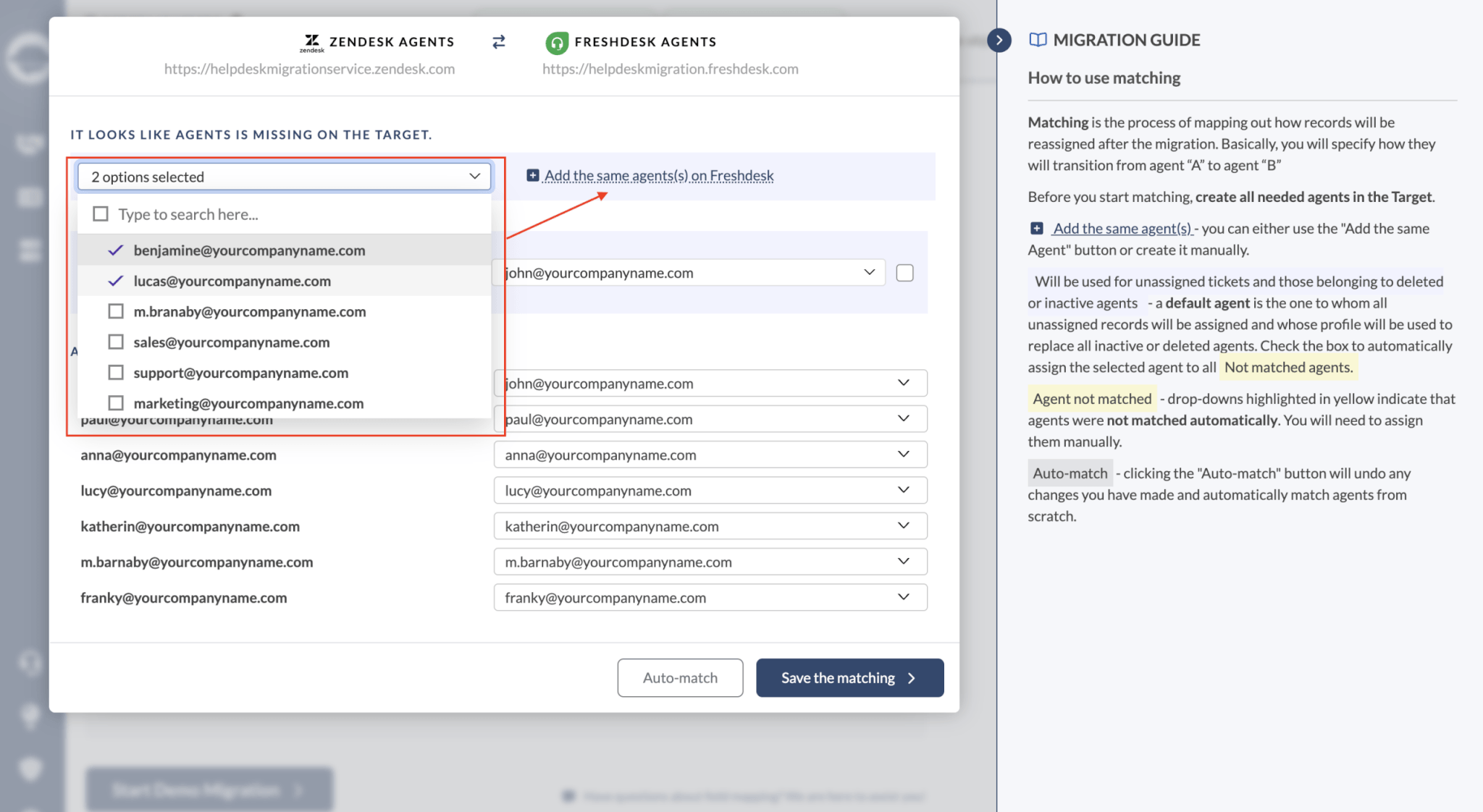Click the 'Agent not matched' highlighted label
1483x812 pixels.
tap(1092, 399)
